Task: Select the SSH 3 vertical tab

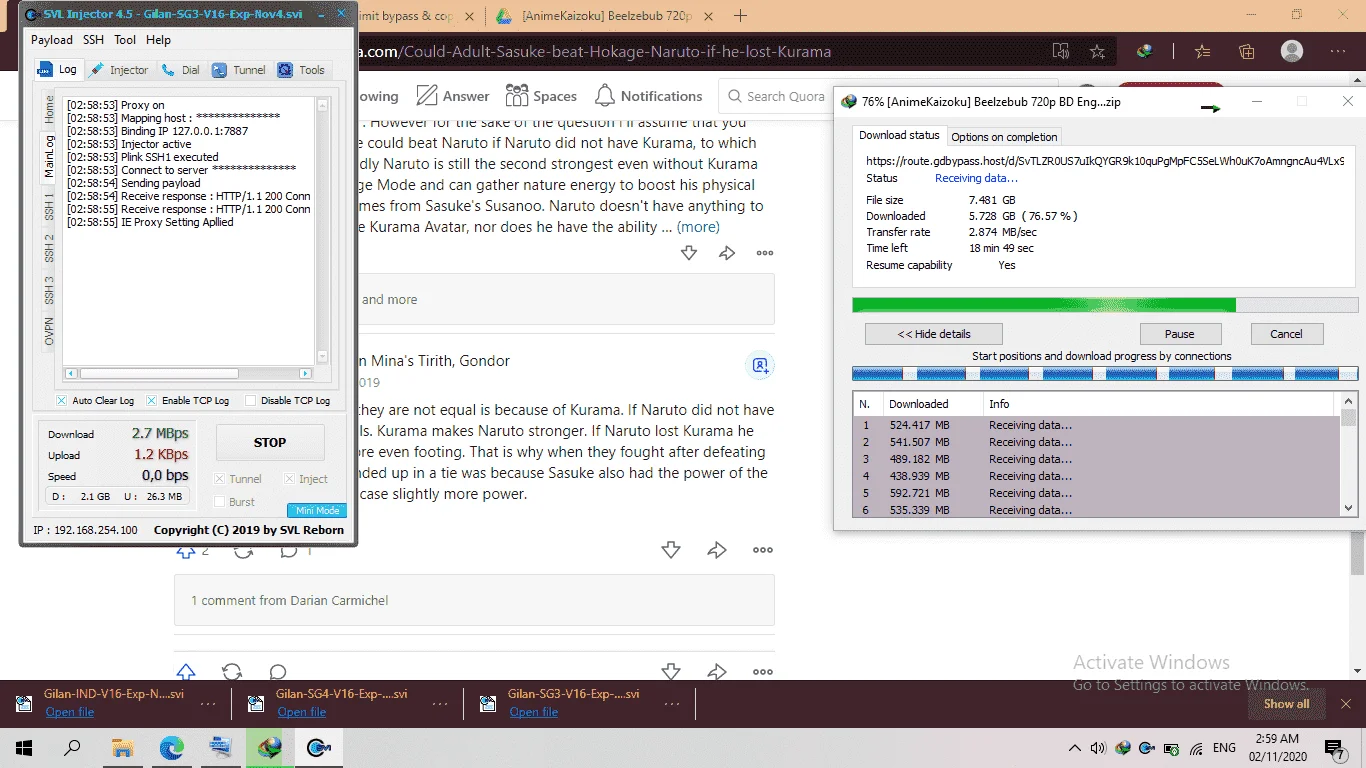Action: click(49, 290)
